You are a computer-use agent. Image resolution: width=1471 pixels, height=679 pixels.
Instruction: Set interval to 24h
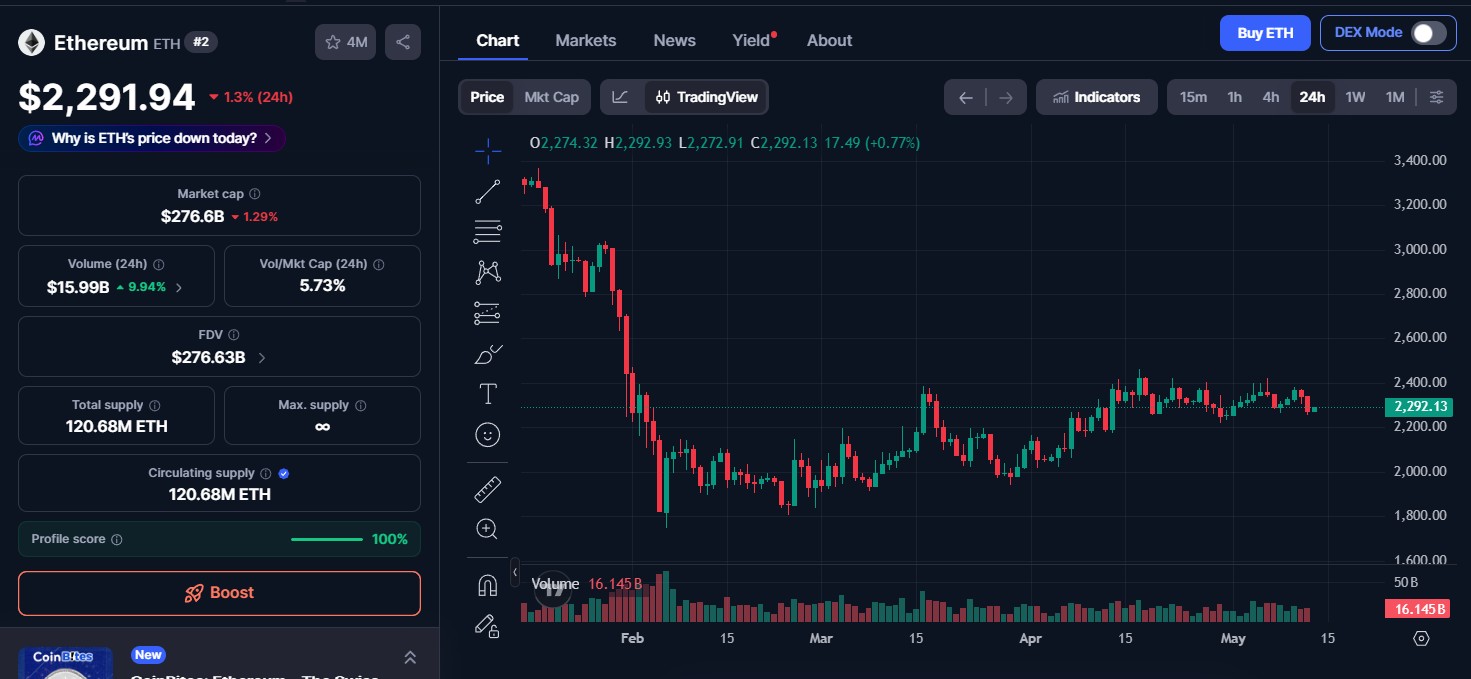1312,97
